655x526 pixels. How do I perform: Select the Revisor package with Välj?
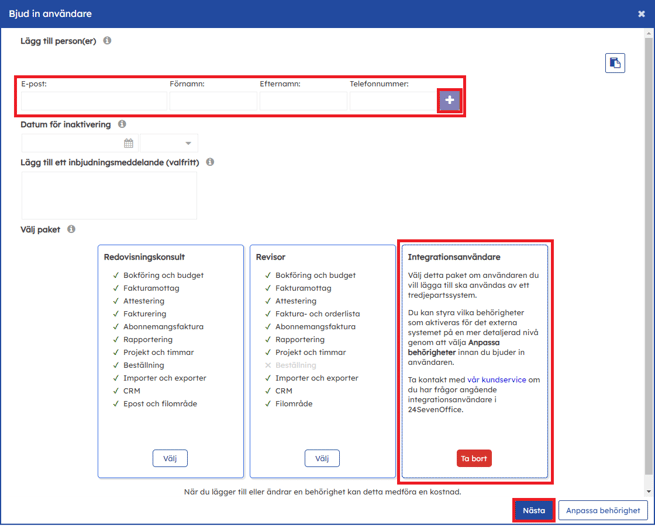click(x=322, y=459)
